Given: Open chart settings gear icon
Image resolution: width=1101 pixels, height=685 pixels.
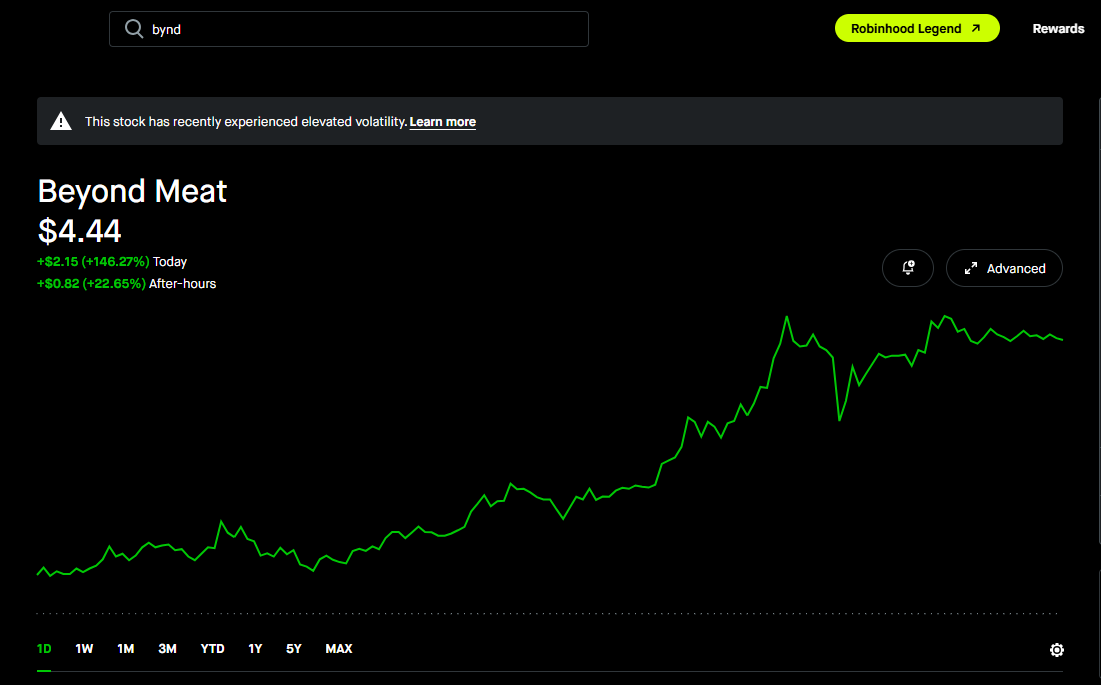Looking at the screenshot, I should [x=1056, y=650].
